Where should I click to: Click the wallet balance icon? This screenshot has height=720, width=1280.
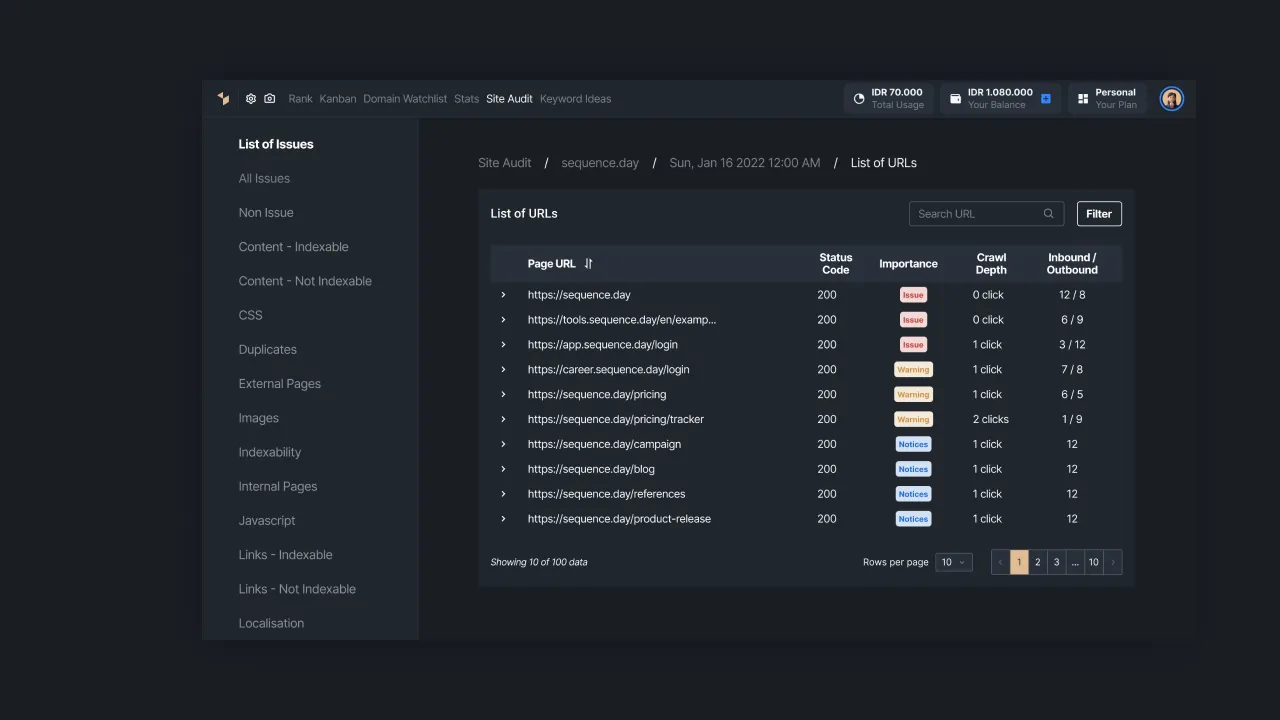click(955, 99)
